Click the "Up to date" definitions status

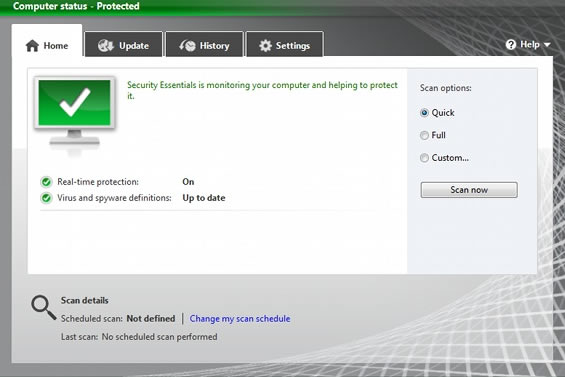pos(204,198)
